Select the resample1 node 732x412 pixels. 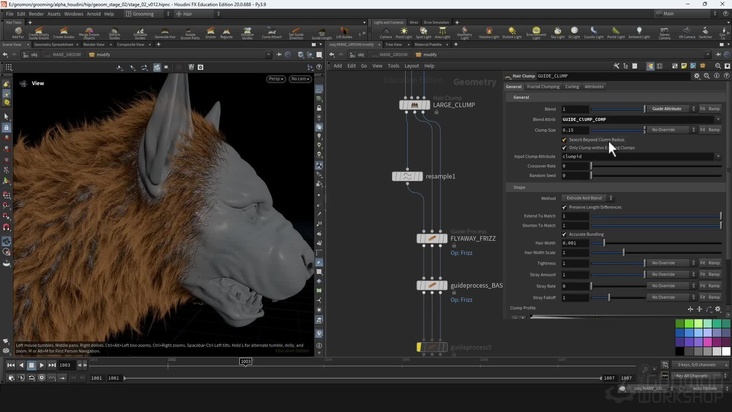tap(407, 176)
